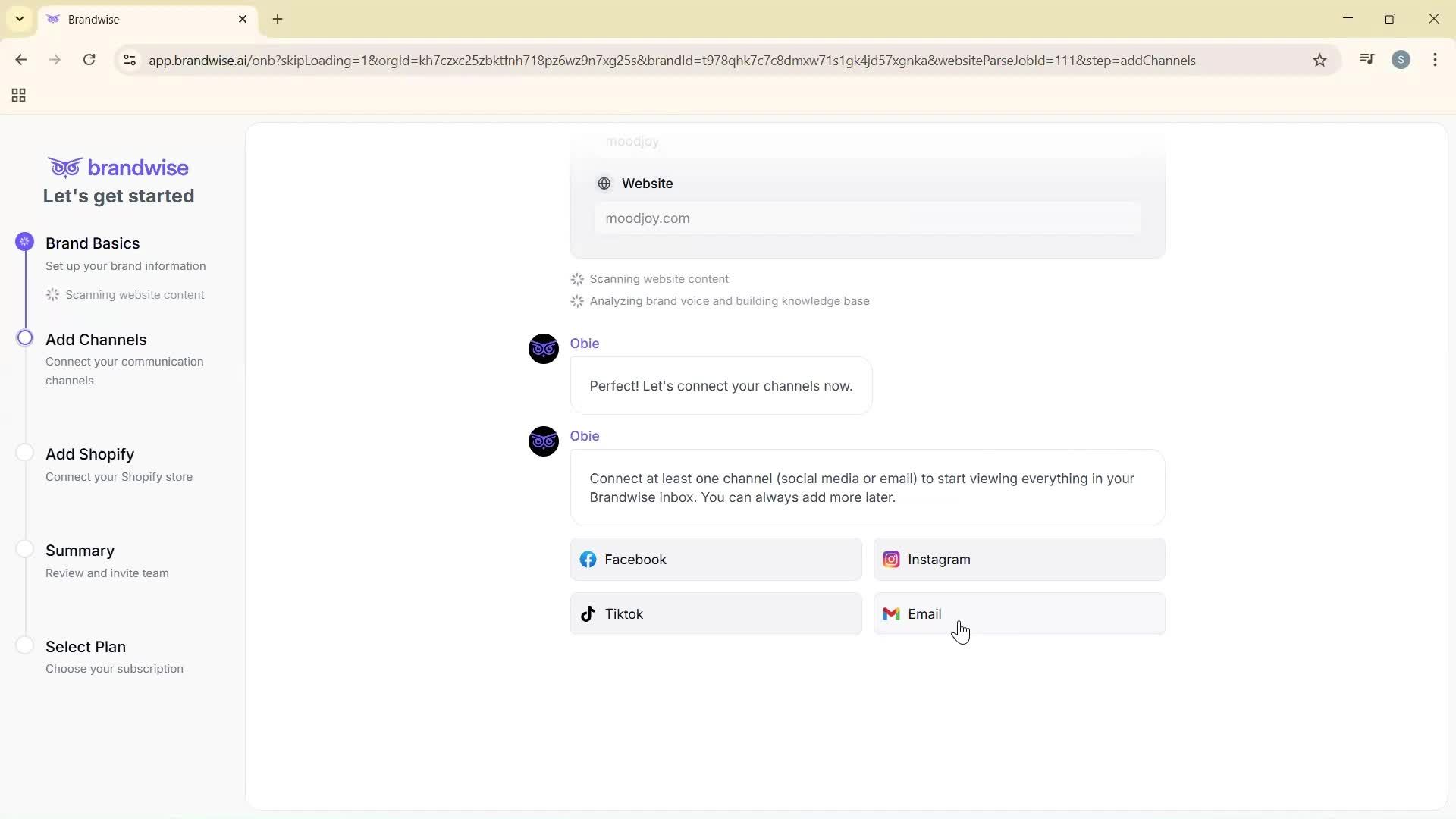Screen dimensions: 1456x819
Task: Click the Gmail icon beside Email
Action: pyautogui.click(x=892, y=614)
